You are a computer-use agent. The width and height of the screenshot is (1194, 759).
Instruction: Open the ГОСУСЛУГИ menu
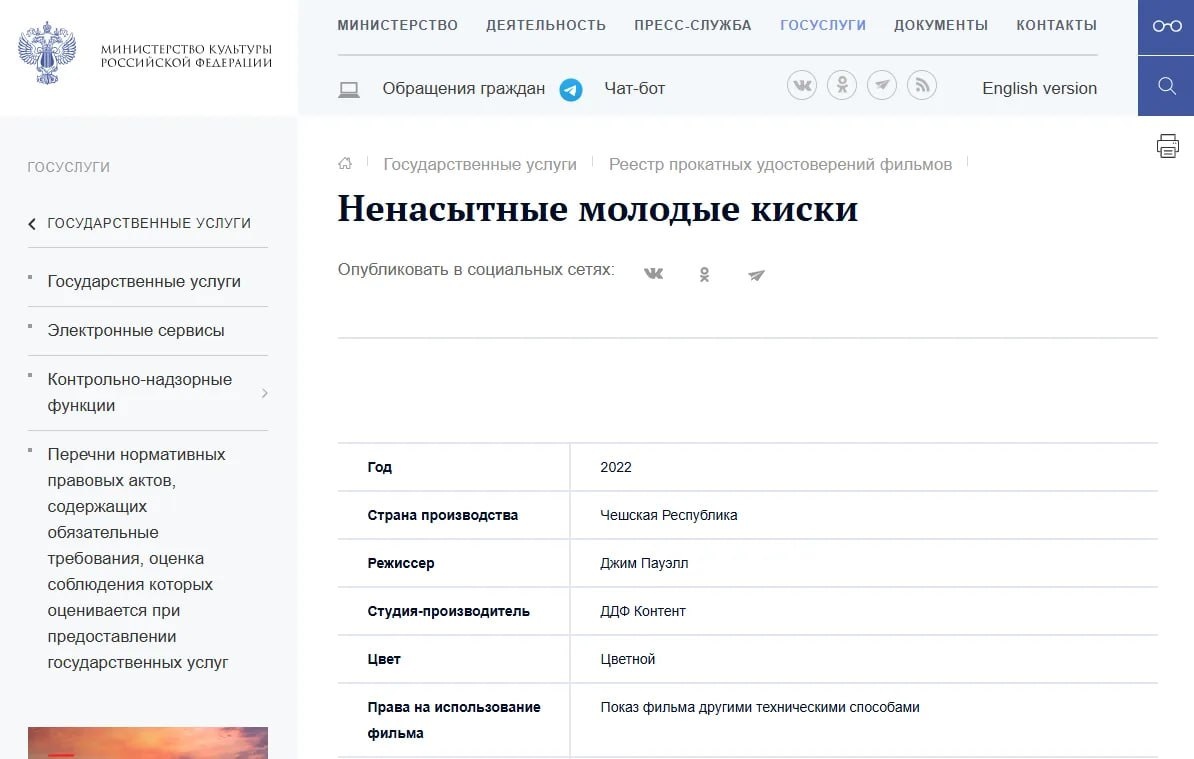823,25
